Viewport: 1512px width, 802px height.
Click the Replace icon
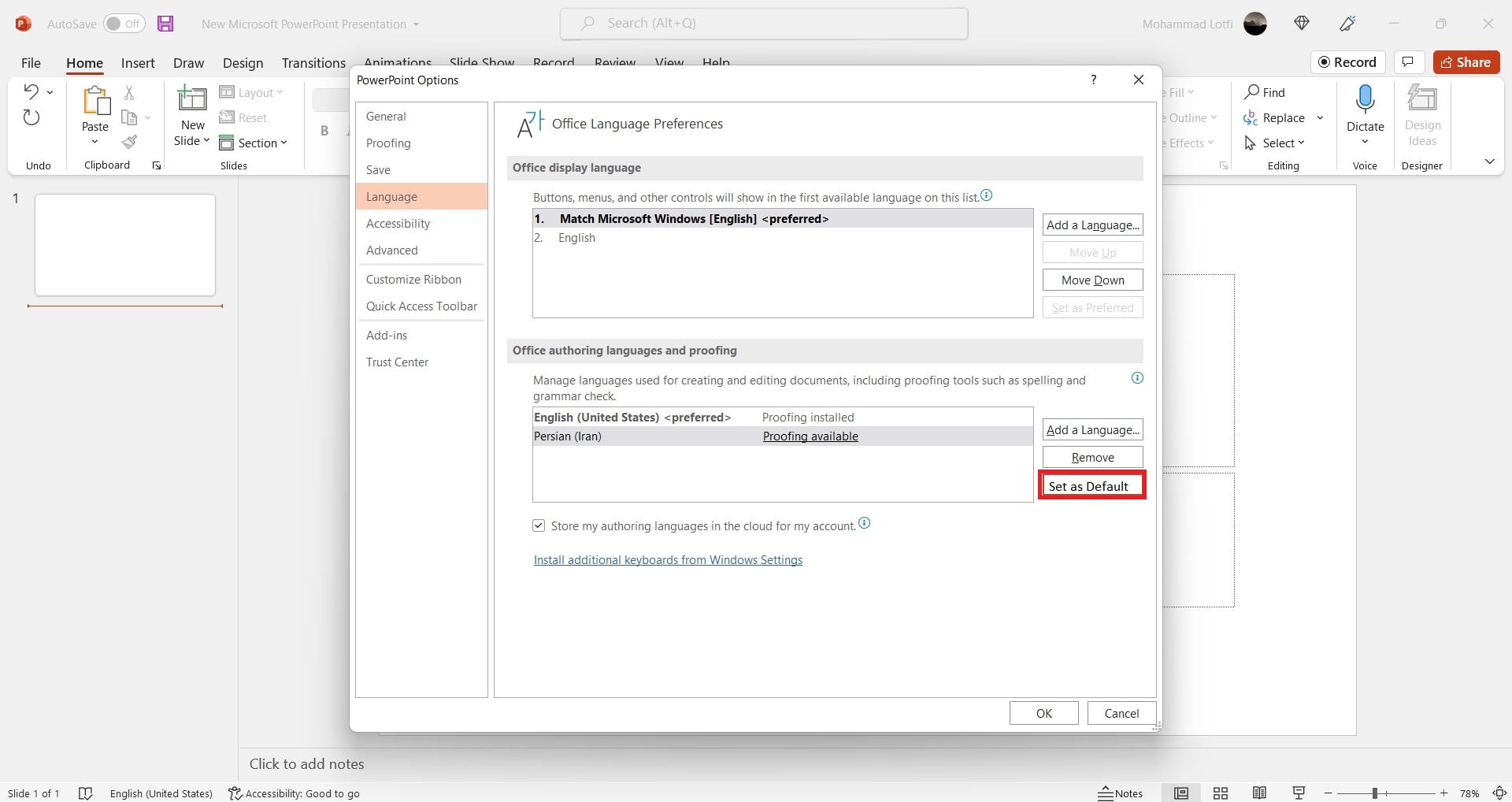[x=1251, y=118]
